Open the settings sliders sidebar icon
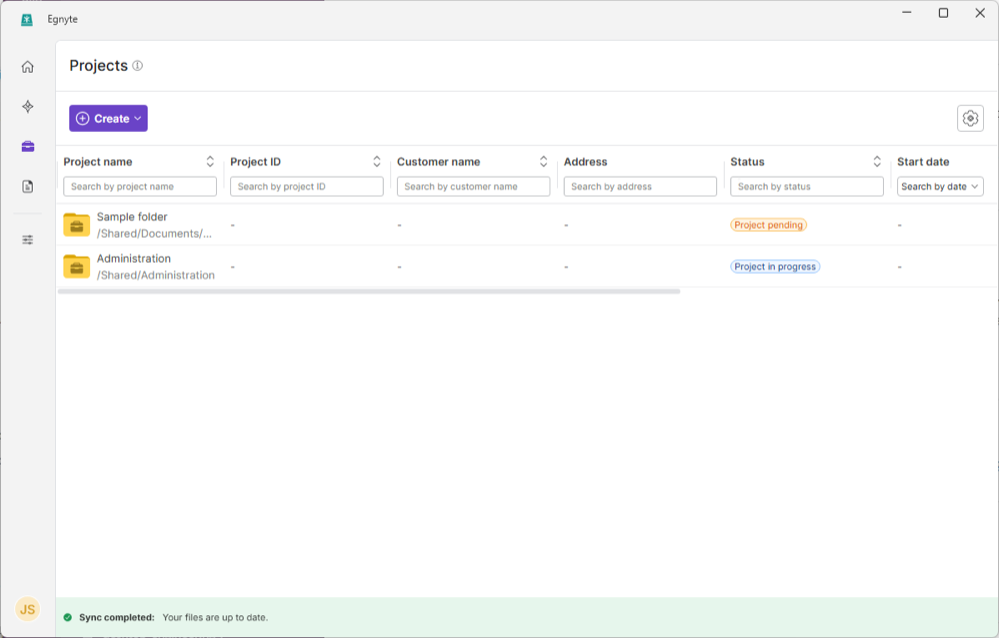This screenshot has height=638, width=999. point(28,240)
